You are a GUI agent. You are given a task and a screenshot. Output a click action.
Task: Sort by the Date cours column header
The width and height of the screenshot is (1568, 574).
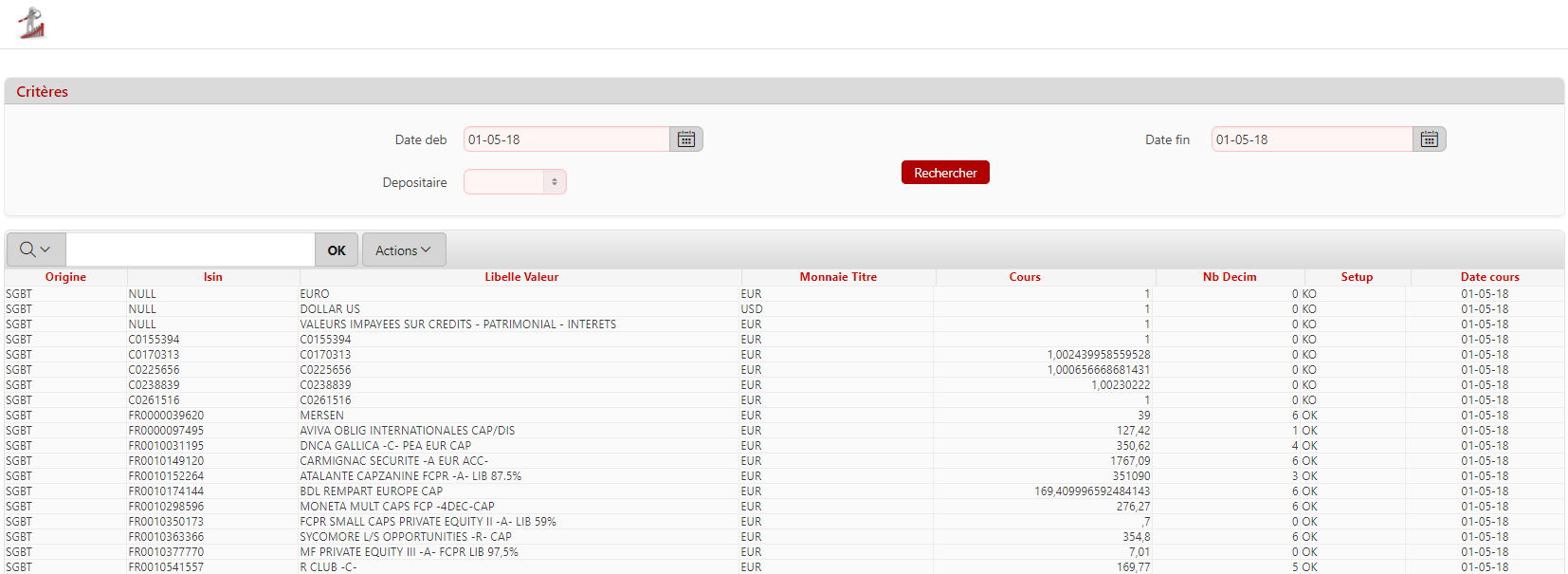[x=1488, y=277]
